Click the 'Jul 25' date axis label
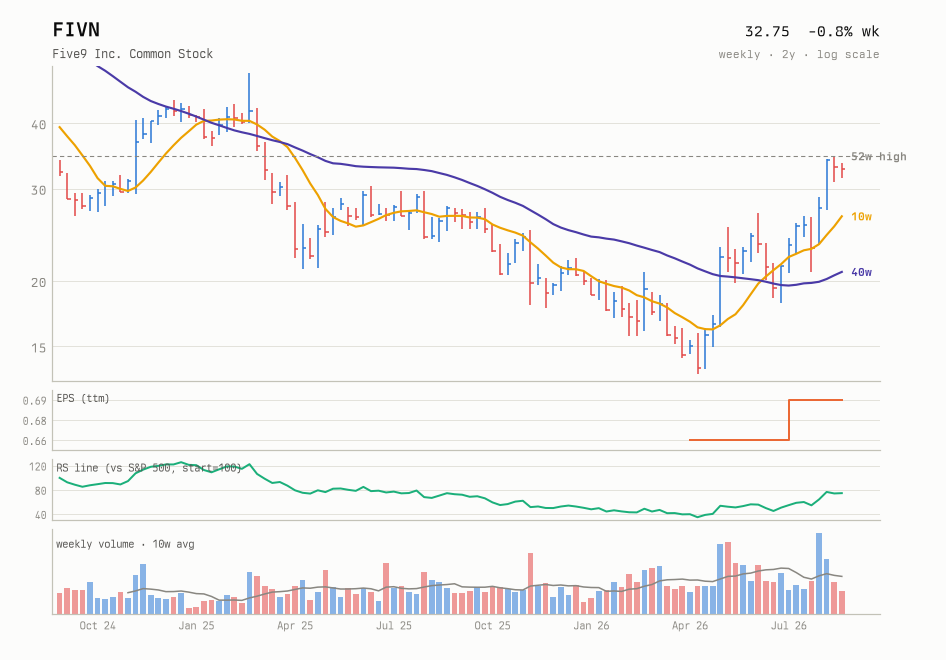 (x=393, y=626)
